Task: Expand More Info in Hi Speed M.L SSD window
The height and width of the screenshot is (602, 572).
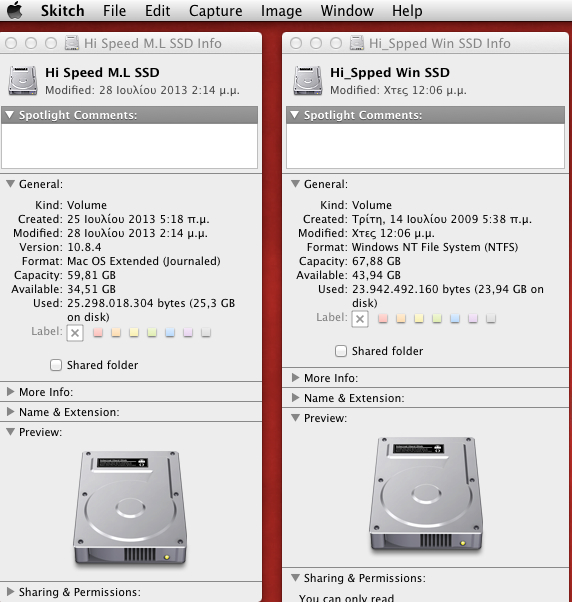Action: point(10,392)
